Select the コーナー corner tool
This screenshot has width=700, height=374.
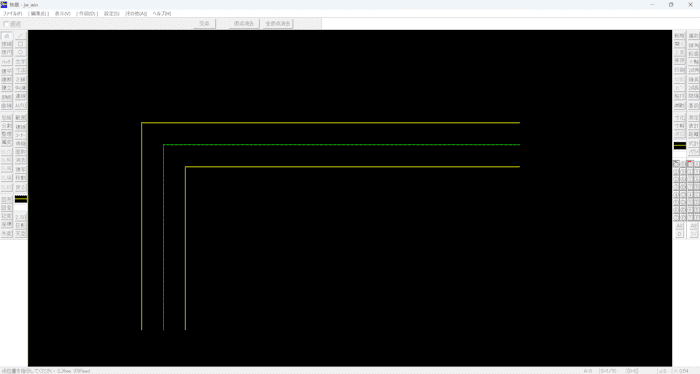point(21,135)
